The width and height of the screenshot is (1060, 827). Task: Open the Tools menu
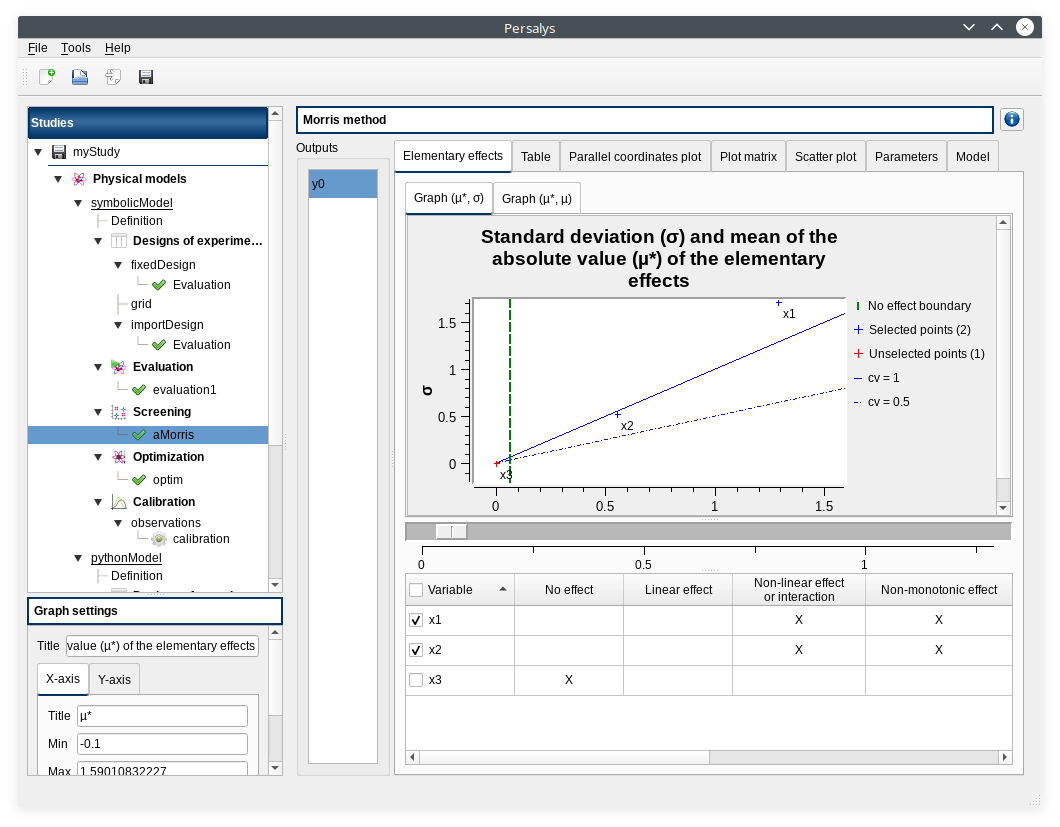pyautogui.click(x=76, y=48)
